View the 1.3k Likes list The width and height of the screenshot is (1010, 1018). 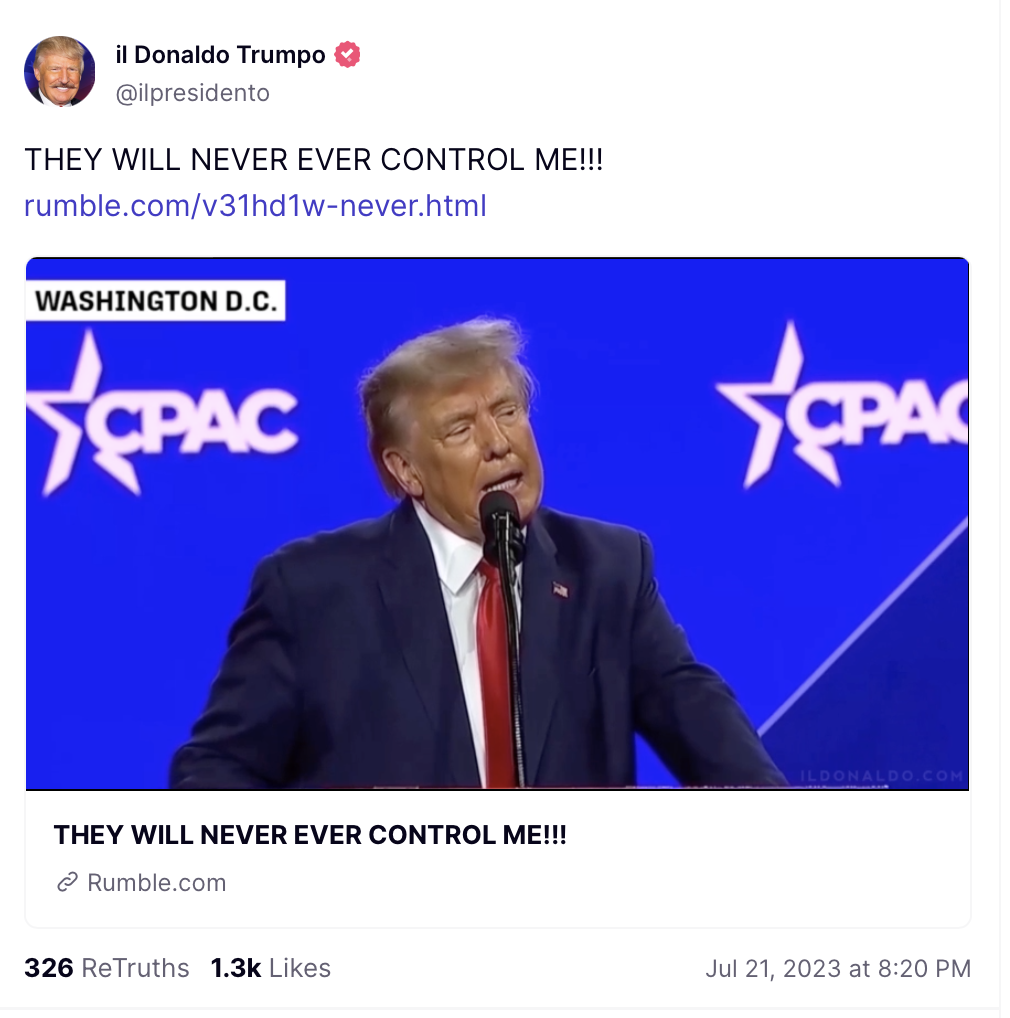coord(271,968)
